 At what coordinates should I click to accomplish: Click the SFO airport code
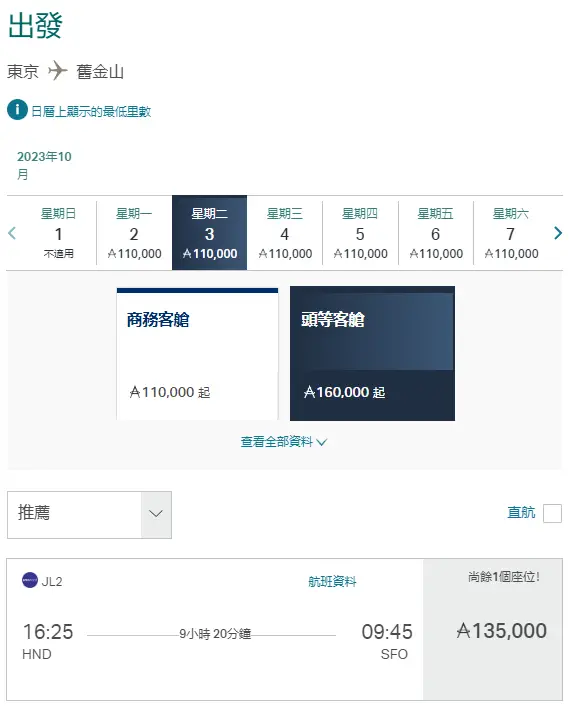[x=394, y=654]
